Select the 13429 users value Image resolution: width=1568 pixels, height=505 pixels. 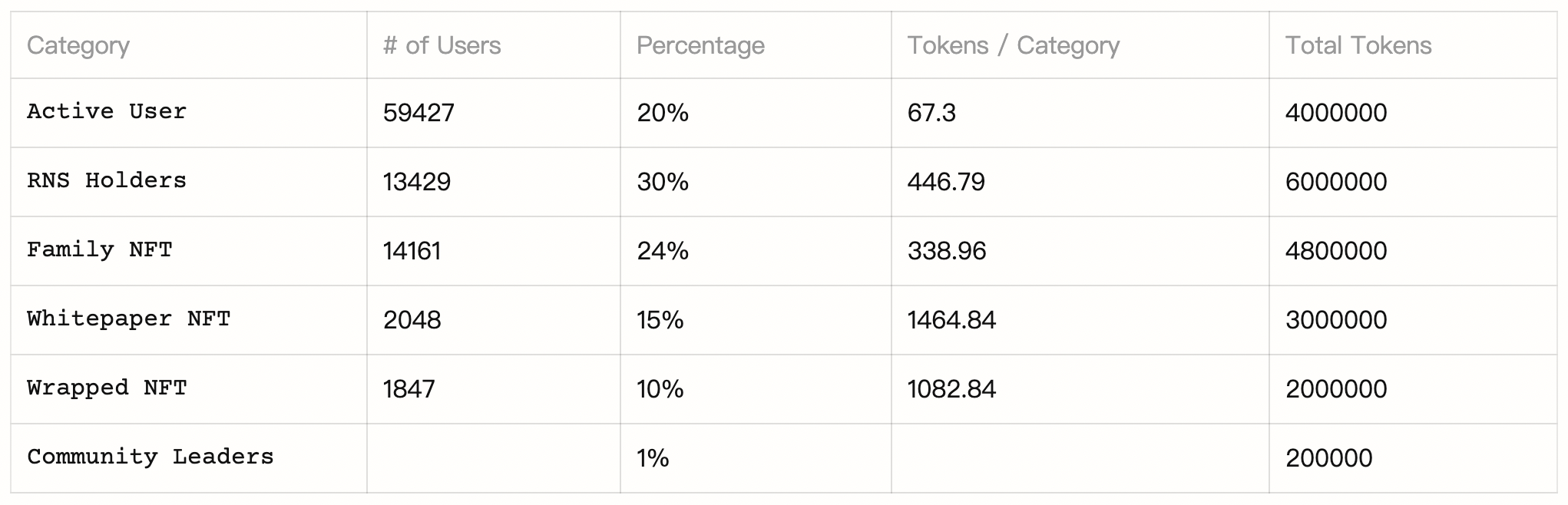[416, 182]
